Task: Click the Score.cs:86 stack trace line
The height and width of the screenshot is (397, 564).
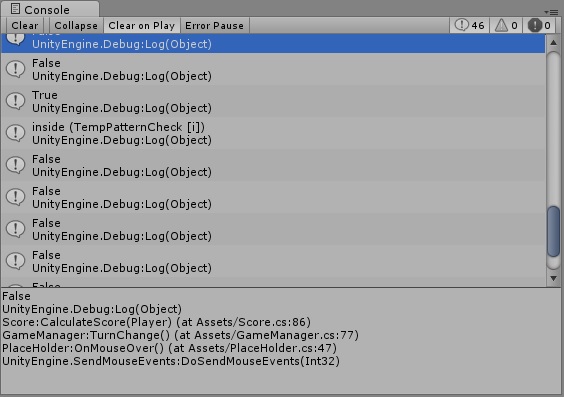Action: click(x=156, y=322)
